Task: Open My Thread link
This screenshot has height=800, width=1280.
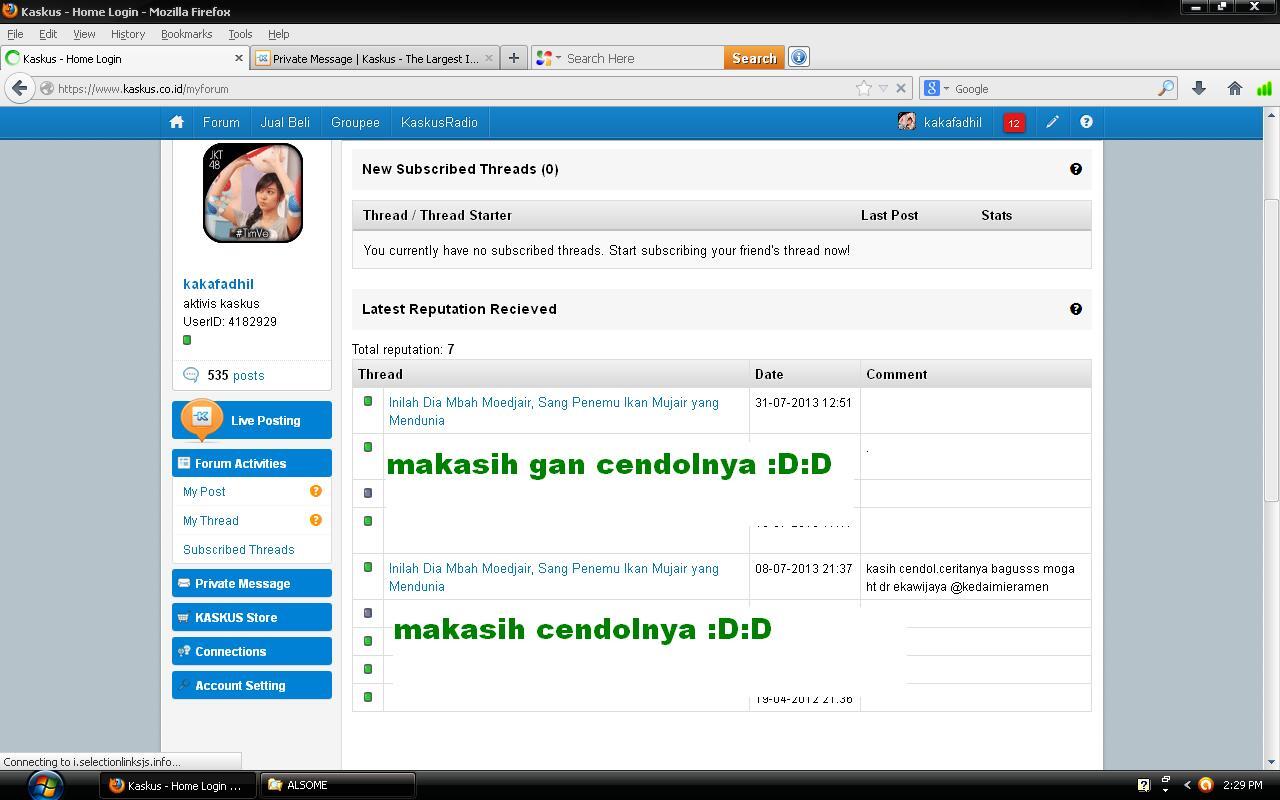Action: click(x=211, y=520)
